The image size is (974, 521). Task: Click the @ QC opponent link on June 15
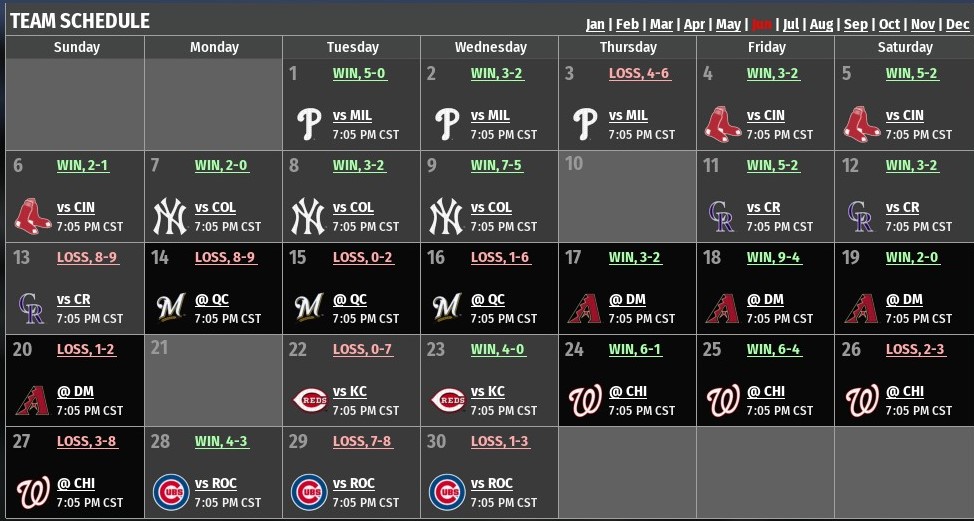coord(350,299)
